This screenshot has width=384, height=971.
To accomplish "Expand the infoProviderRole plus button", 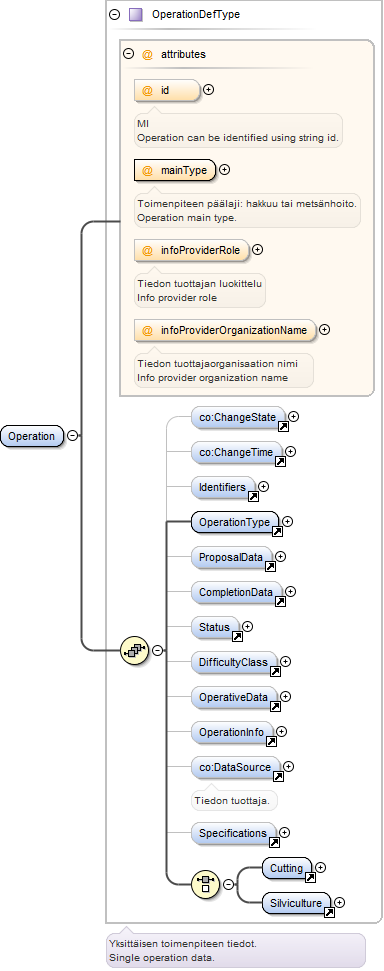I will coord(258,250).
